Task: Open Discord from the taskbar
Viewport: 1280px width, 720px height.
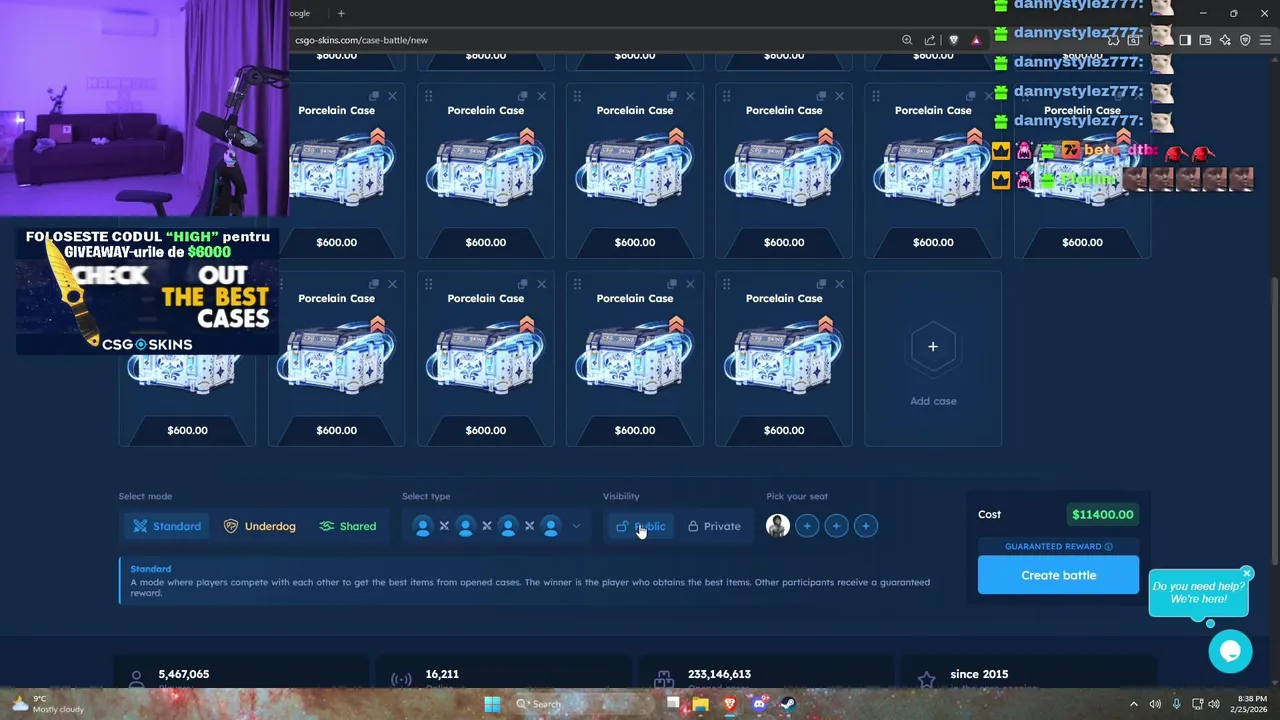Action: 759,704
